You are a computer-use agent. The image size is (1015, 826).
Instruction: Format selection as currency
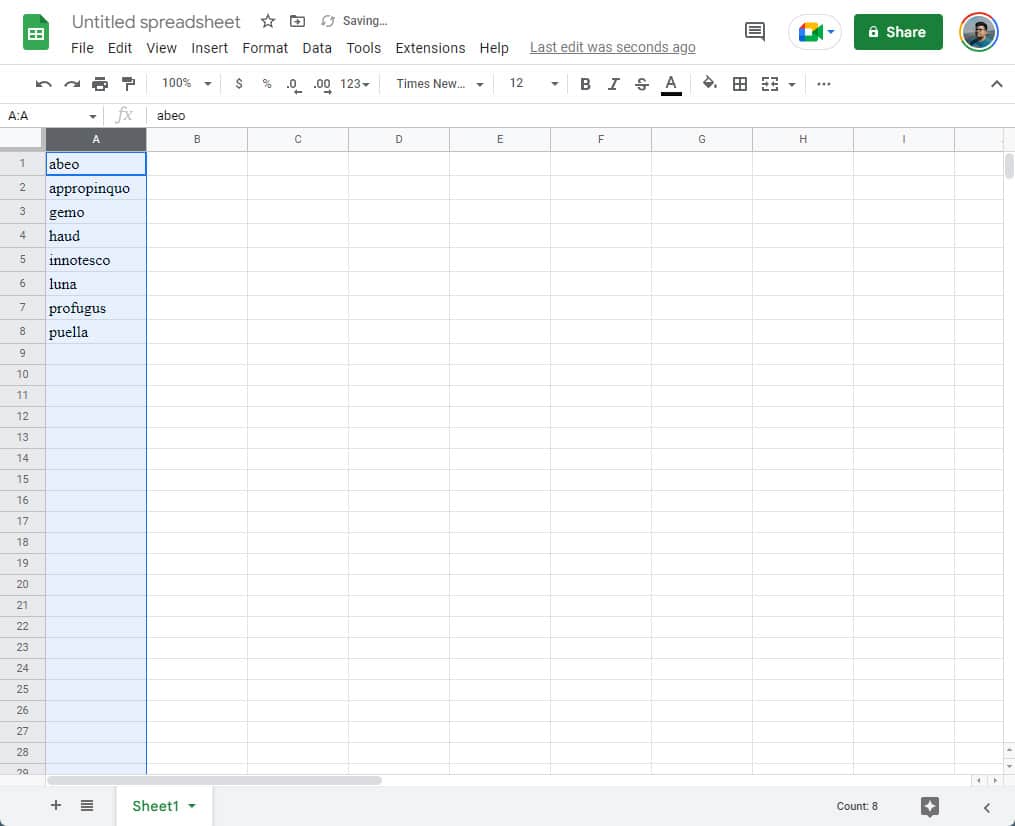[x=238, y=83]
